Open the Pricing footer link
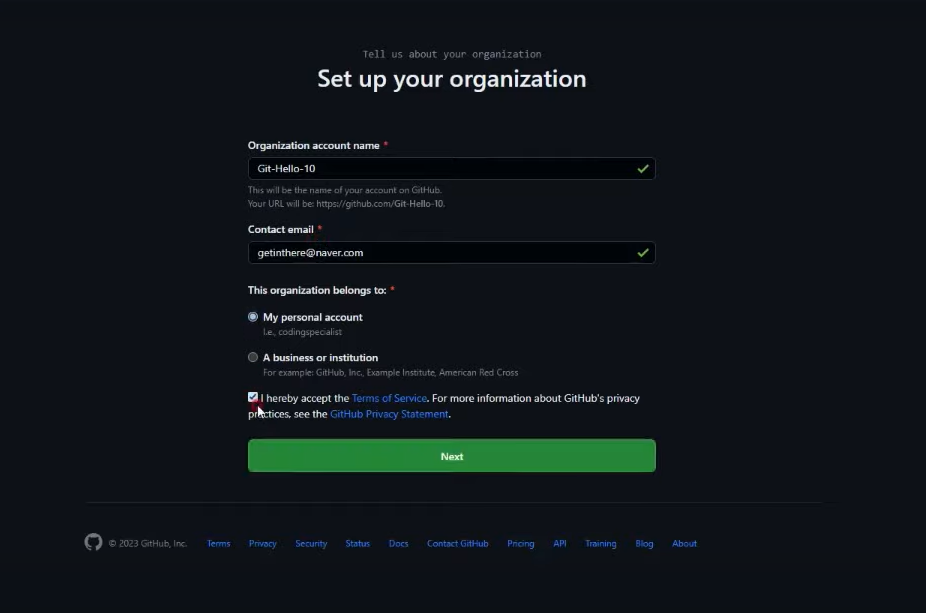Screen dimensions: 926x613 pos(521,543)
